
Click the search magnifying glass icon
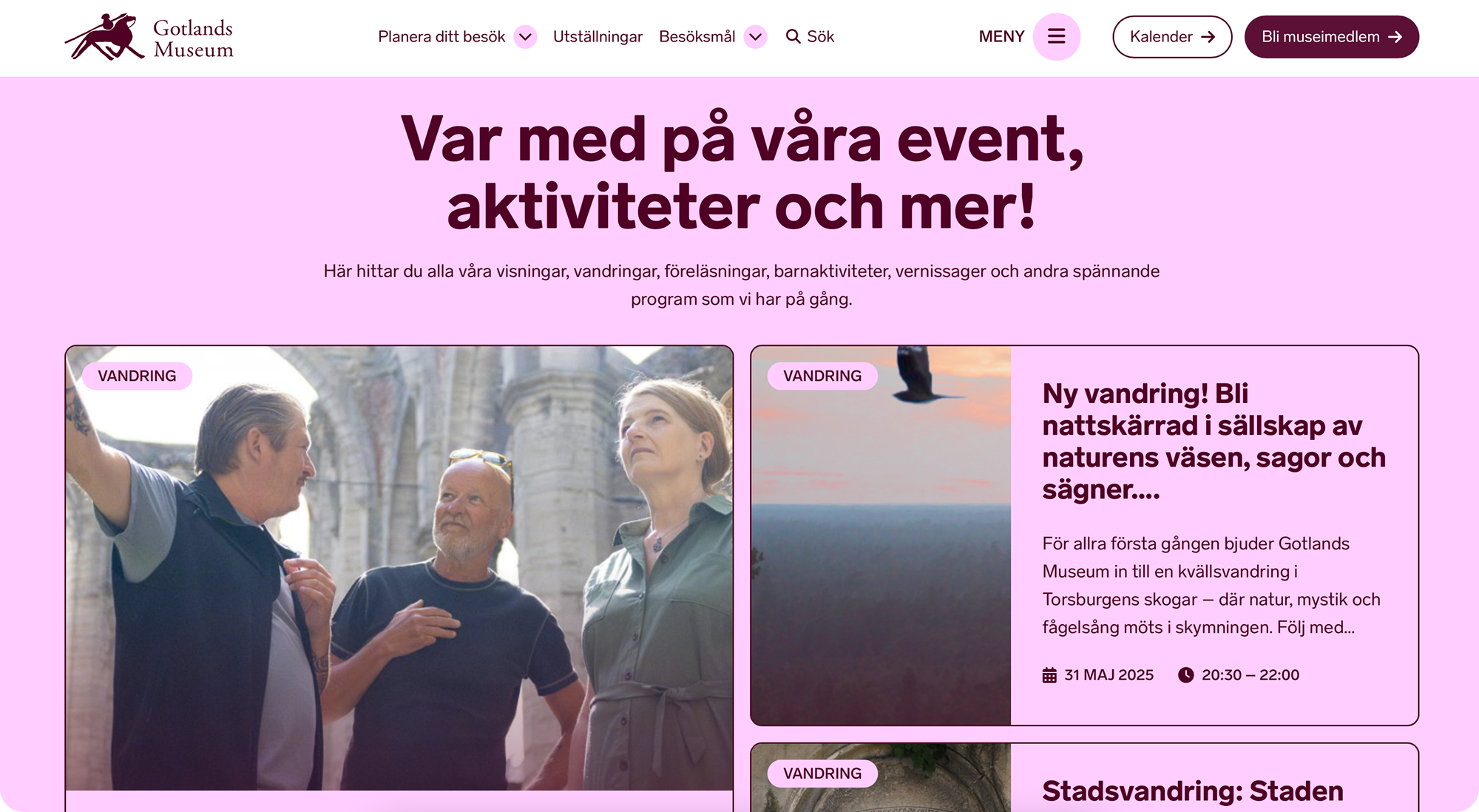[793, 36]
